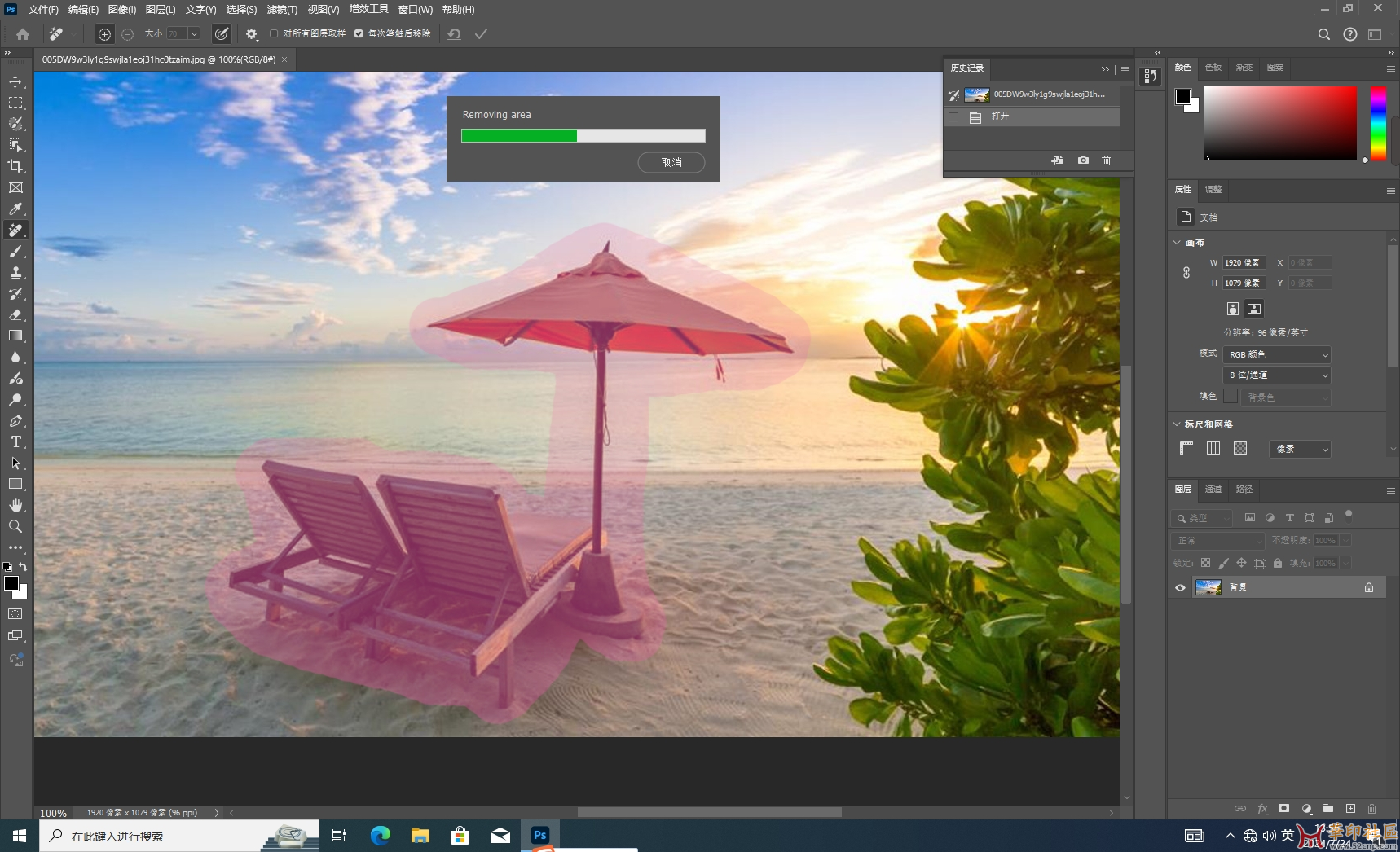Image resolution: width=1400 pixels, height=852 pixels.
Task: Click the rainbow hue slider strip
Action: pyautogui.click(x=1378, y=123)
